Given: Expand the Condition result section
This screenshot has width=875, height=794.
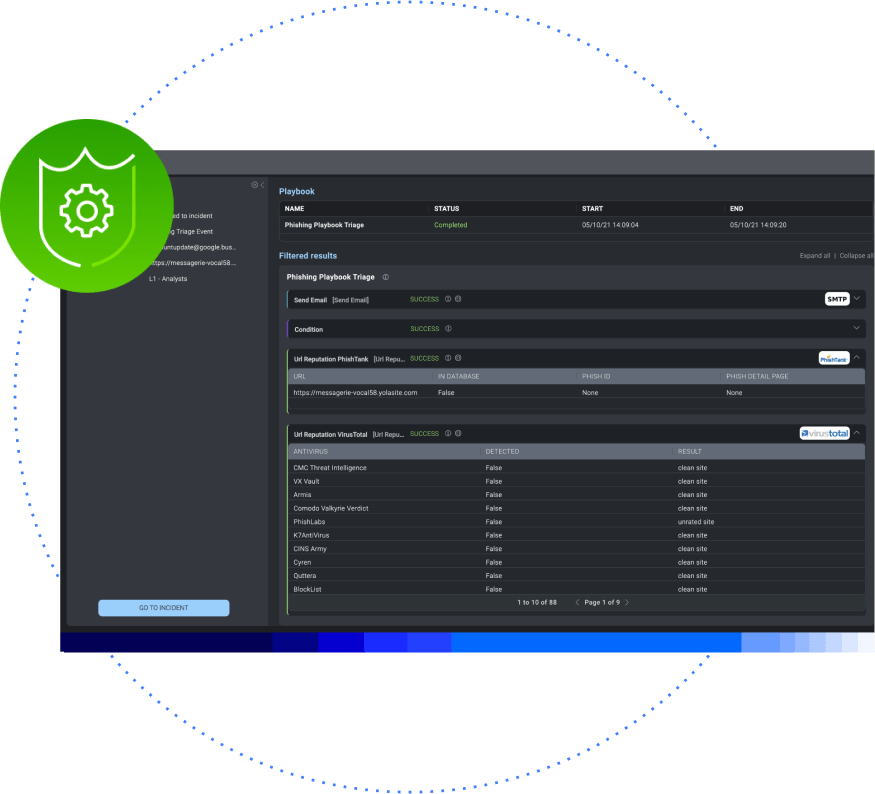Looking at the screenshot, I should tap(857, 328).
